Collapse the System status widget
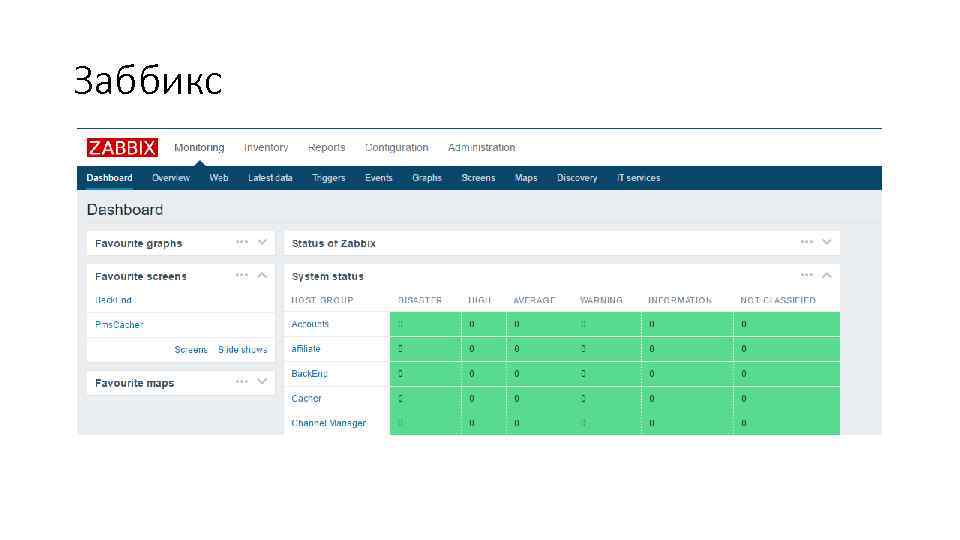Viewport: 960px width, 540px height. point(827,276)
